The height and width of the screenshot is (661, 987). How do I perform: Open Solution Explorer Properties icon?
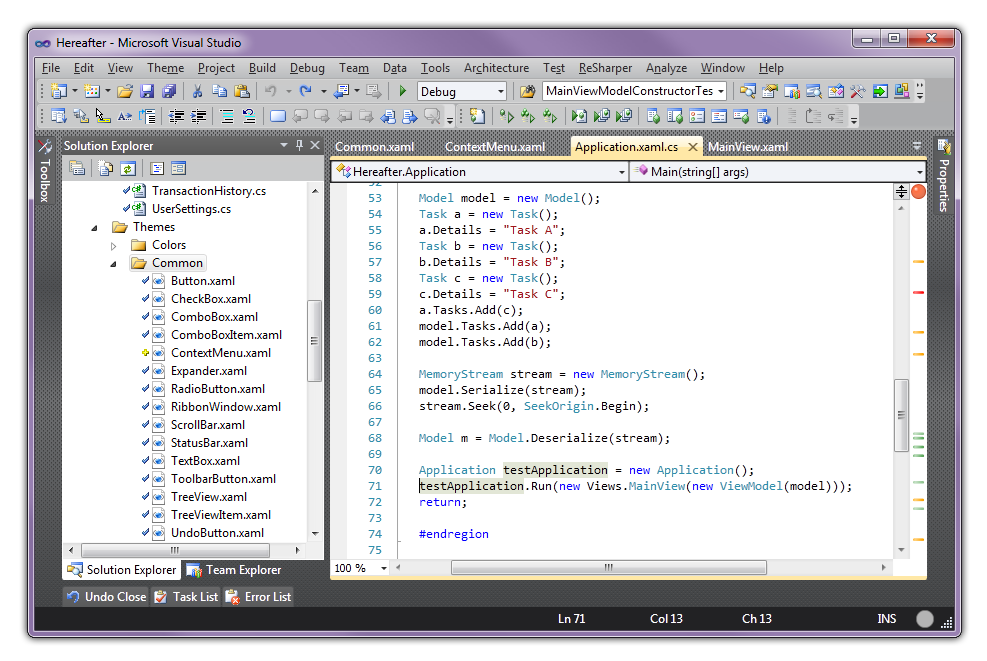click(x=77, y=168)
